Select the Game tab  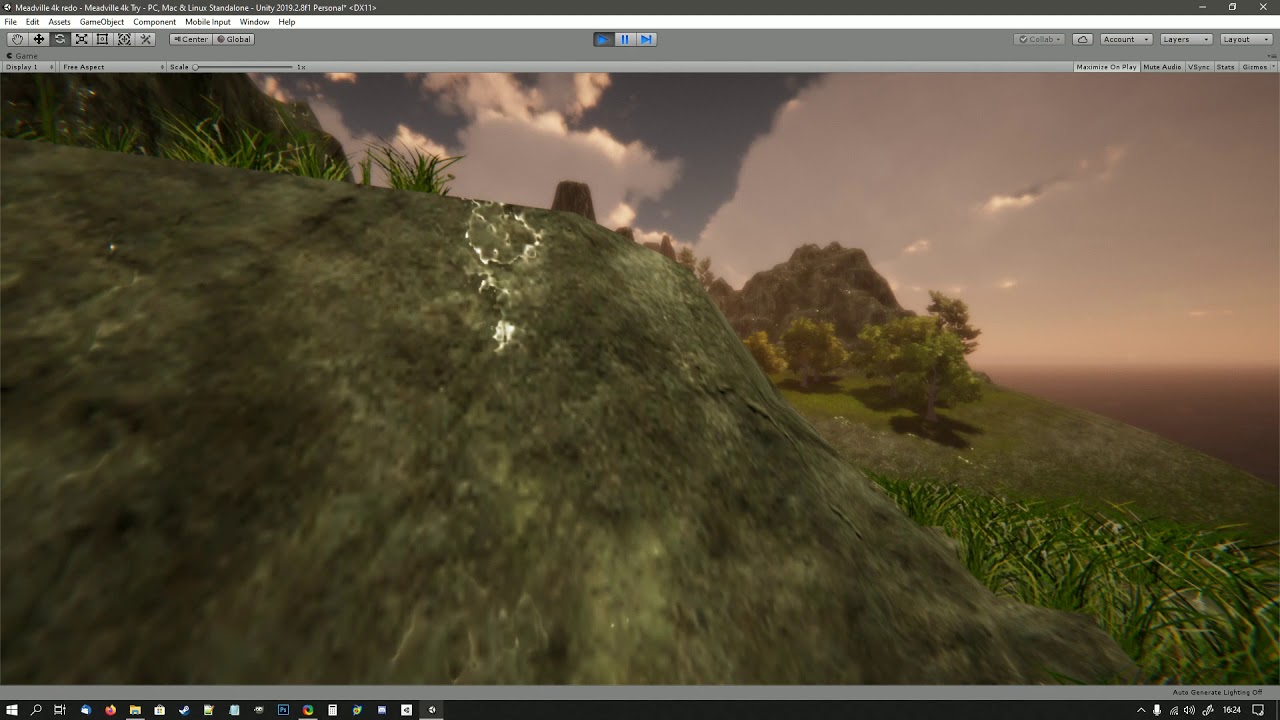[23, 56]
